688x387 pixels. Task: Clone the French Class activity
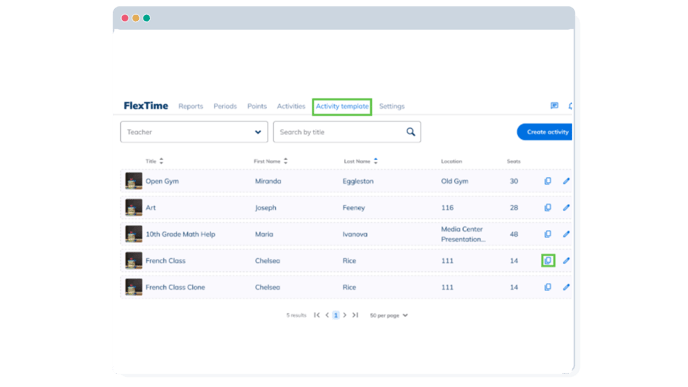click(x=548, y=261)
